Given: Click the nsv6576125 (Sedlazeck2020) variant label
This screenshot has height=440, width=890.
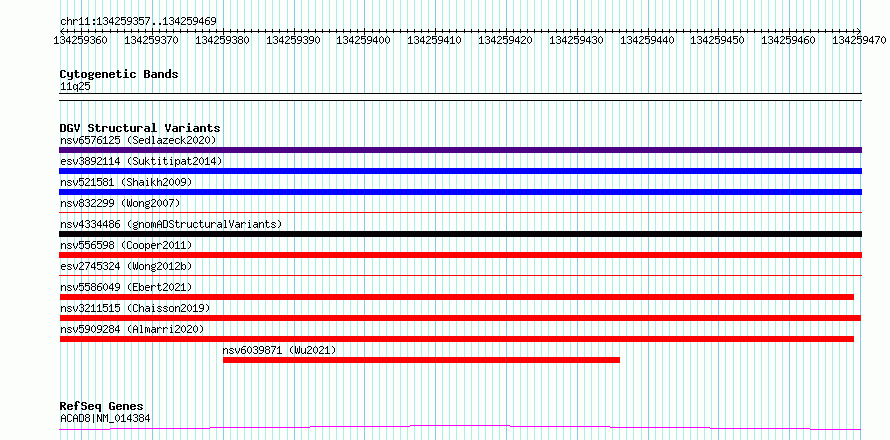Looking at the screenshot, I should (x=138, y=140).
